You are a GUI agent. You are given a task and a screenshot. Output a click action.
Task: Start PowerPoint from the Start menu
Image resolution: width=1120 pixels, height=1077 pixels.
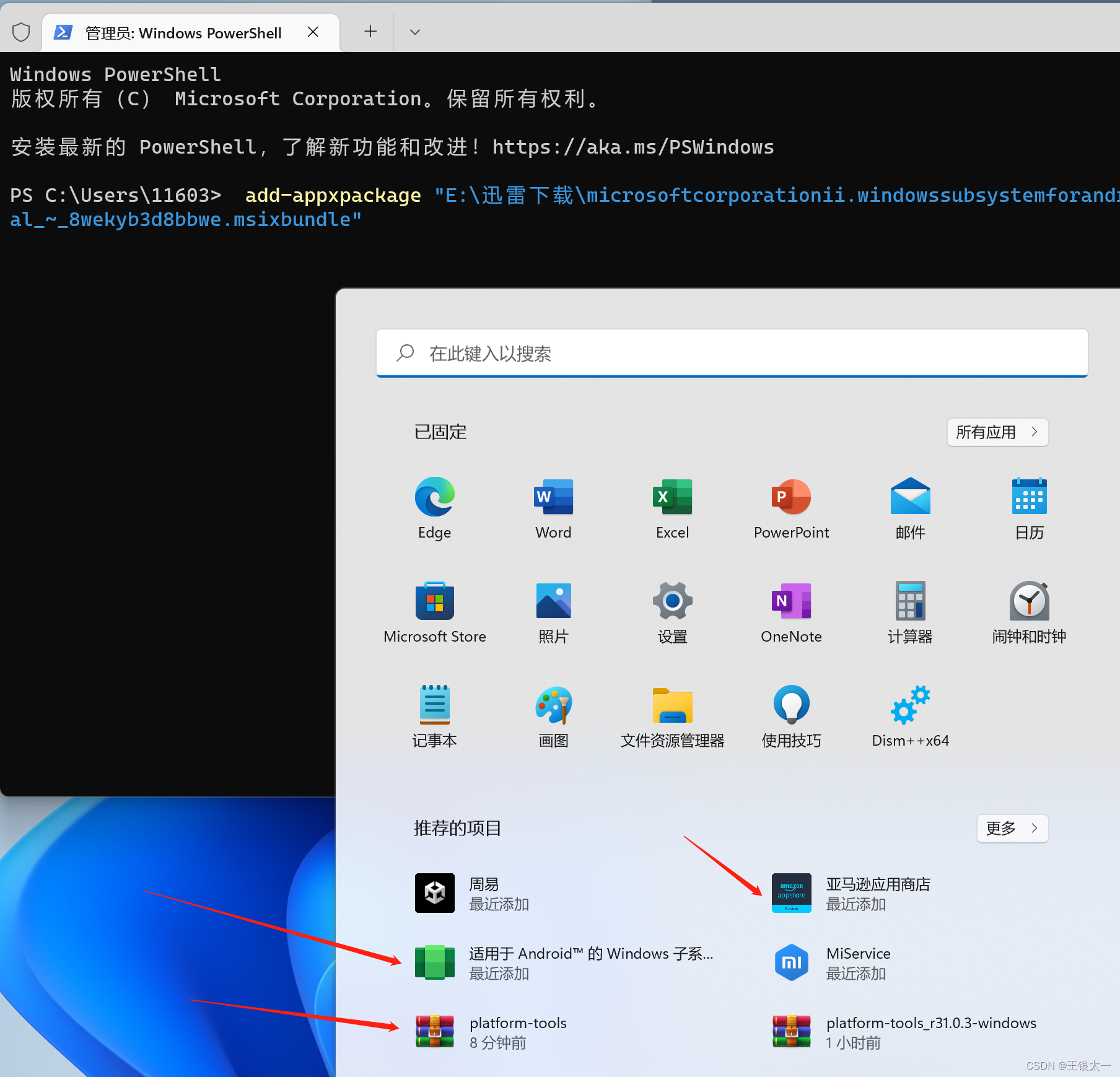pyautogui.click(x=791, y=508)
